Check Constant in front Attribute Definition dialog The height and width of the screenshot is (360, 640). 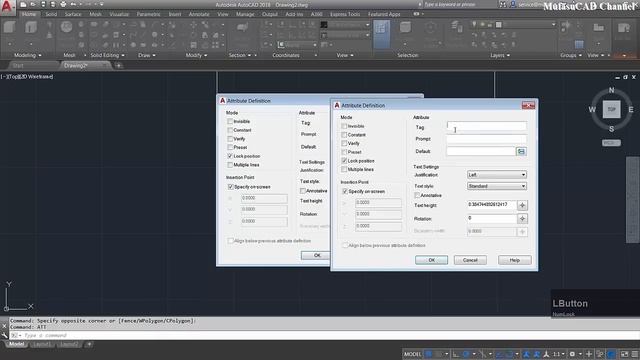(x=344, y=135)
